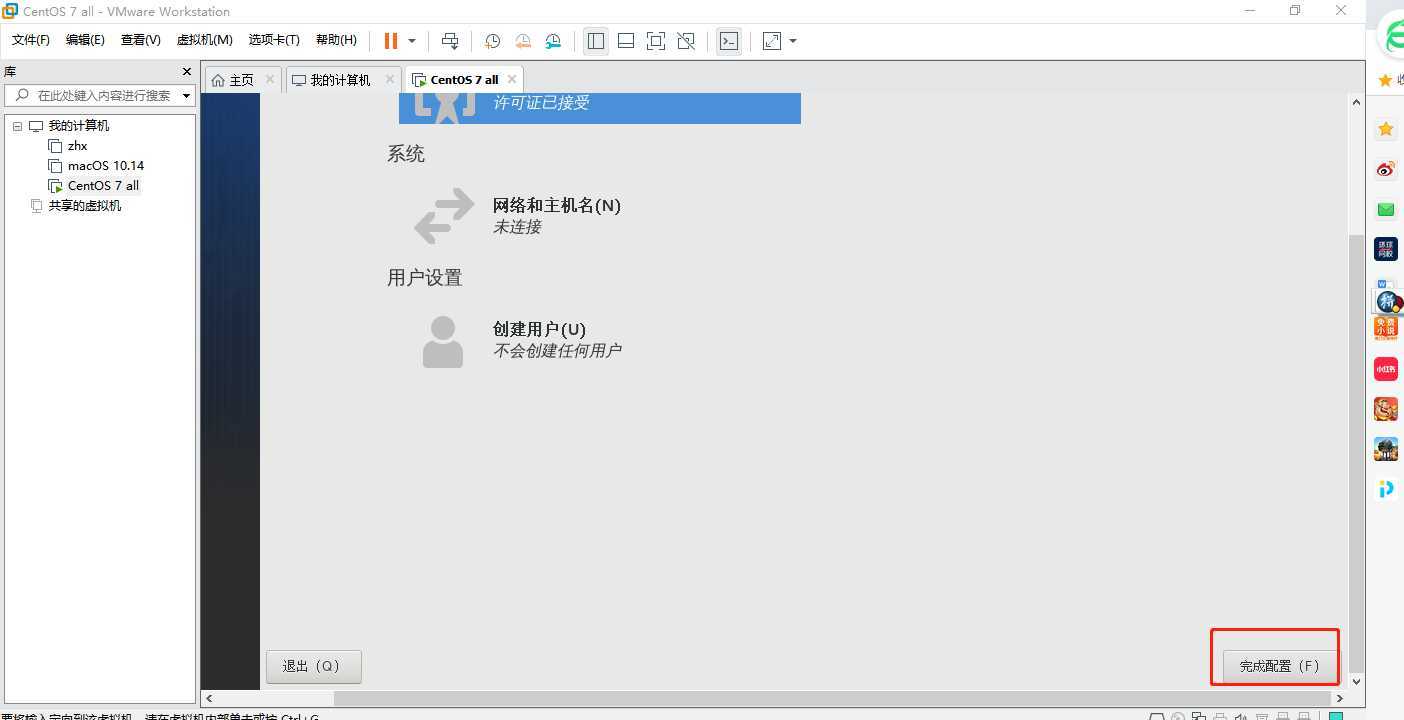Open the Weibo icon in browser sidebar

point(1386,169)
